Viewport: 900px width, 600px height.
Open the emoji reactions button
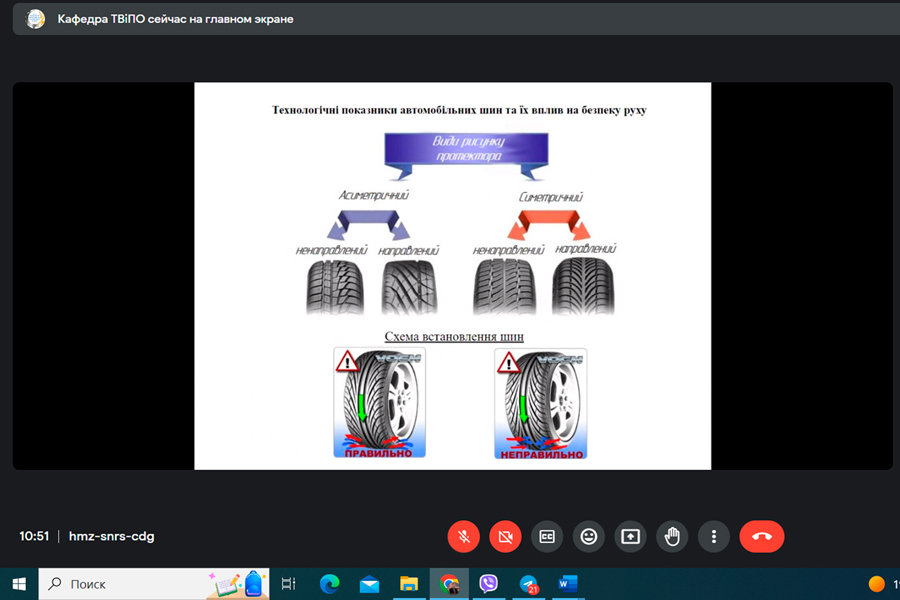tap(589, 536)
